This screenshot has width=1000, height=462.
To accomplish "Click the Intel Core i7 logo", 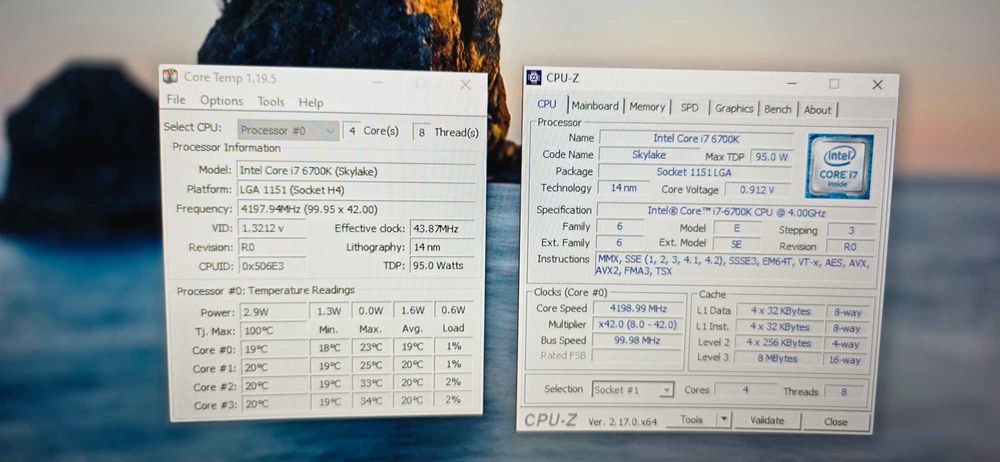I will pyautogui.click(x=839, y=166).
